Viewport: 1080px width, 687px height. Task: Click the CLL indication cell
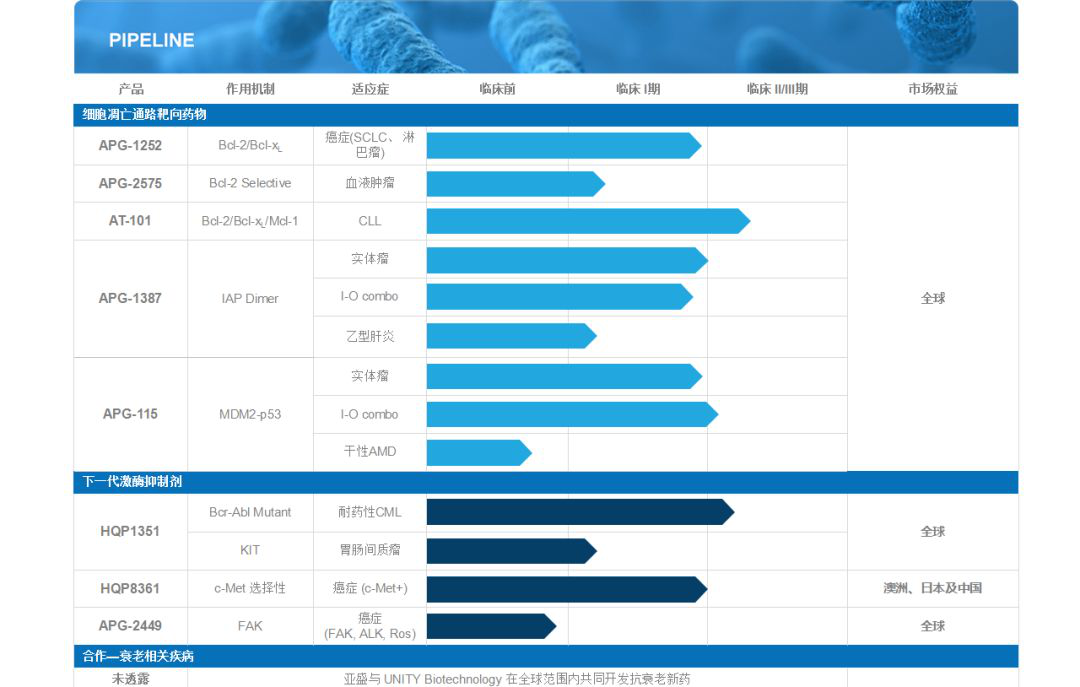click(x=370, y=221)
